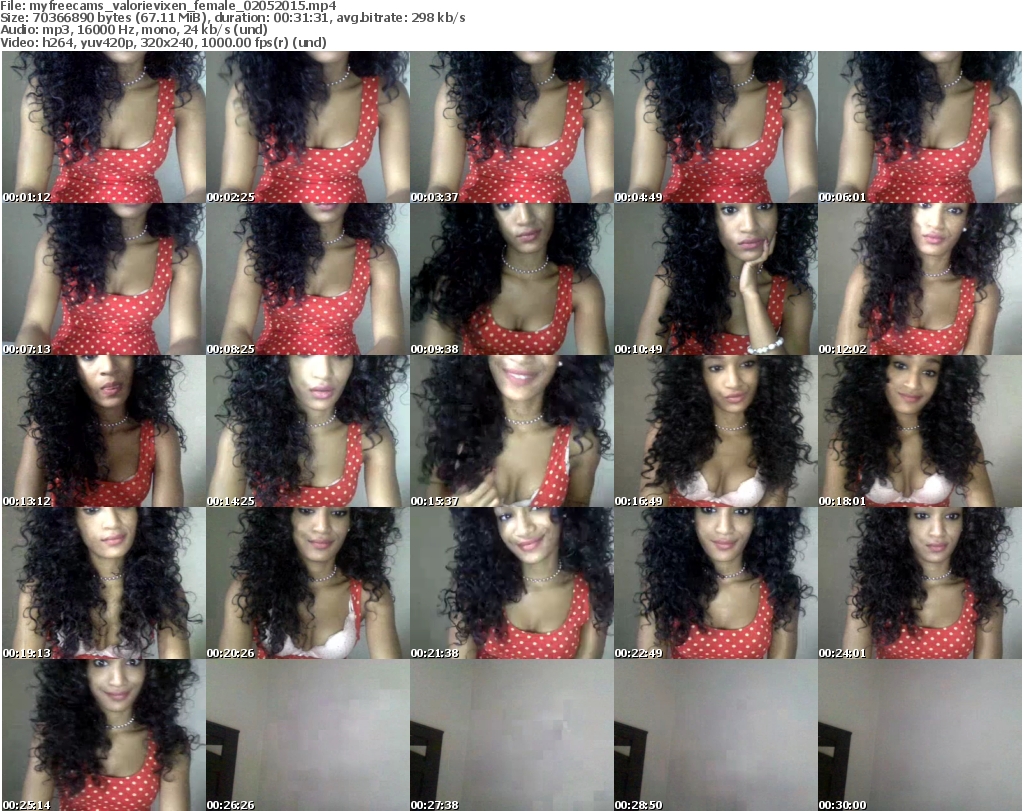This screenshot has height=811, width=1024.
Task: Select the 'Video: h264, yuv420p' line
Action: (x=163, y=42)
